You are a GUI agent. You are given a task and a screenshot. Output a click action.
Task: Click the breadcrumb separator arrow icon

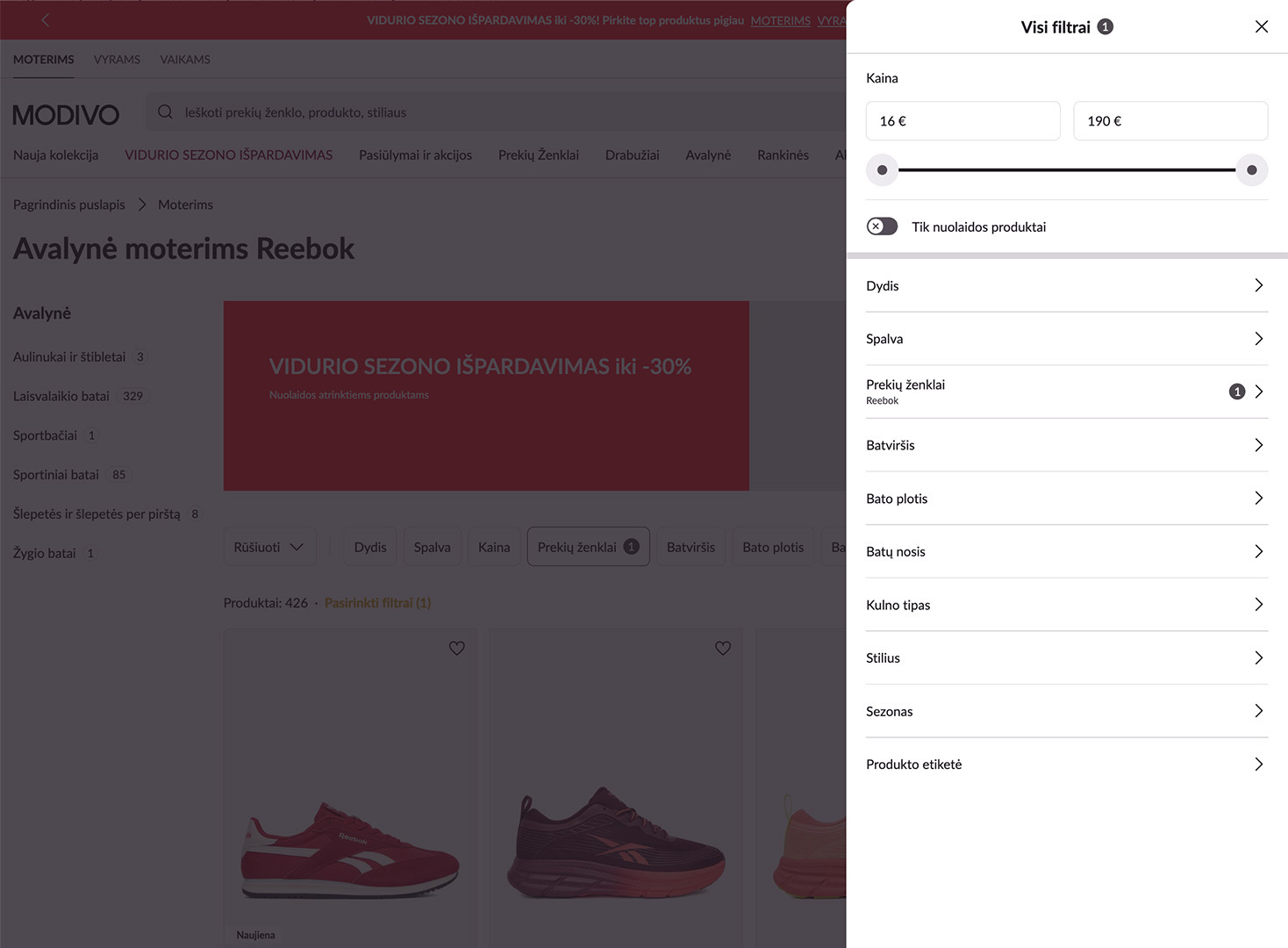[x=142, y=205]
